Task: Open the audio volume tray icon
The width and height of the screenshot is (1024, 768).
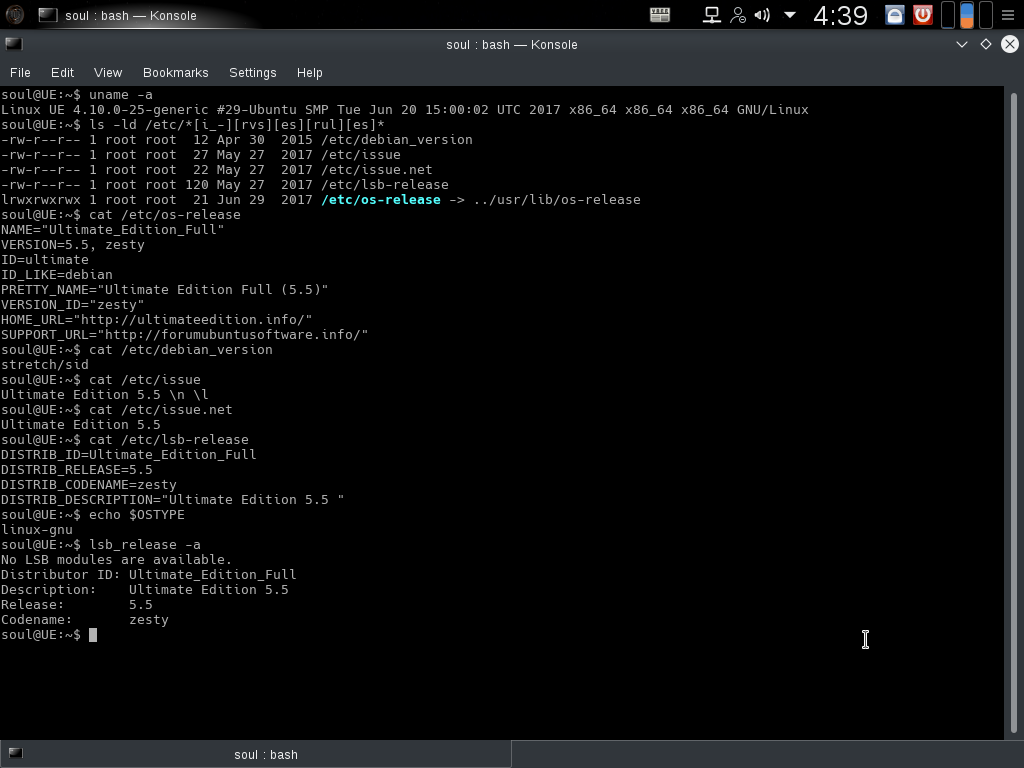Action: (x=762, y=14)
